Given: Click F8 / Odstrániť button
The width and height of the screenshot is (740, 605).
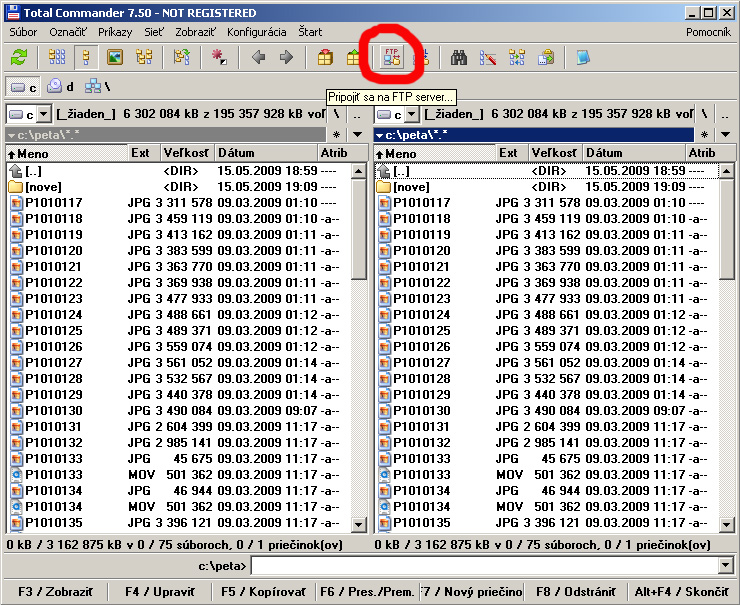Looking at the screenshot, I should [x=575, y=592].
